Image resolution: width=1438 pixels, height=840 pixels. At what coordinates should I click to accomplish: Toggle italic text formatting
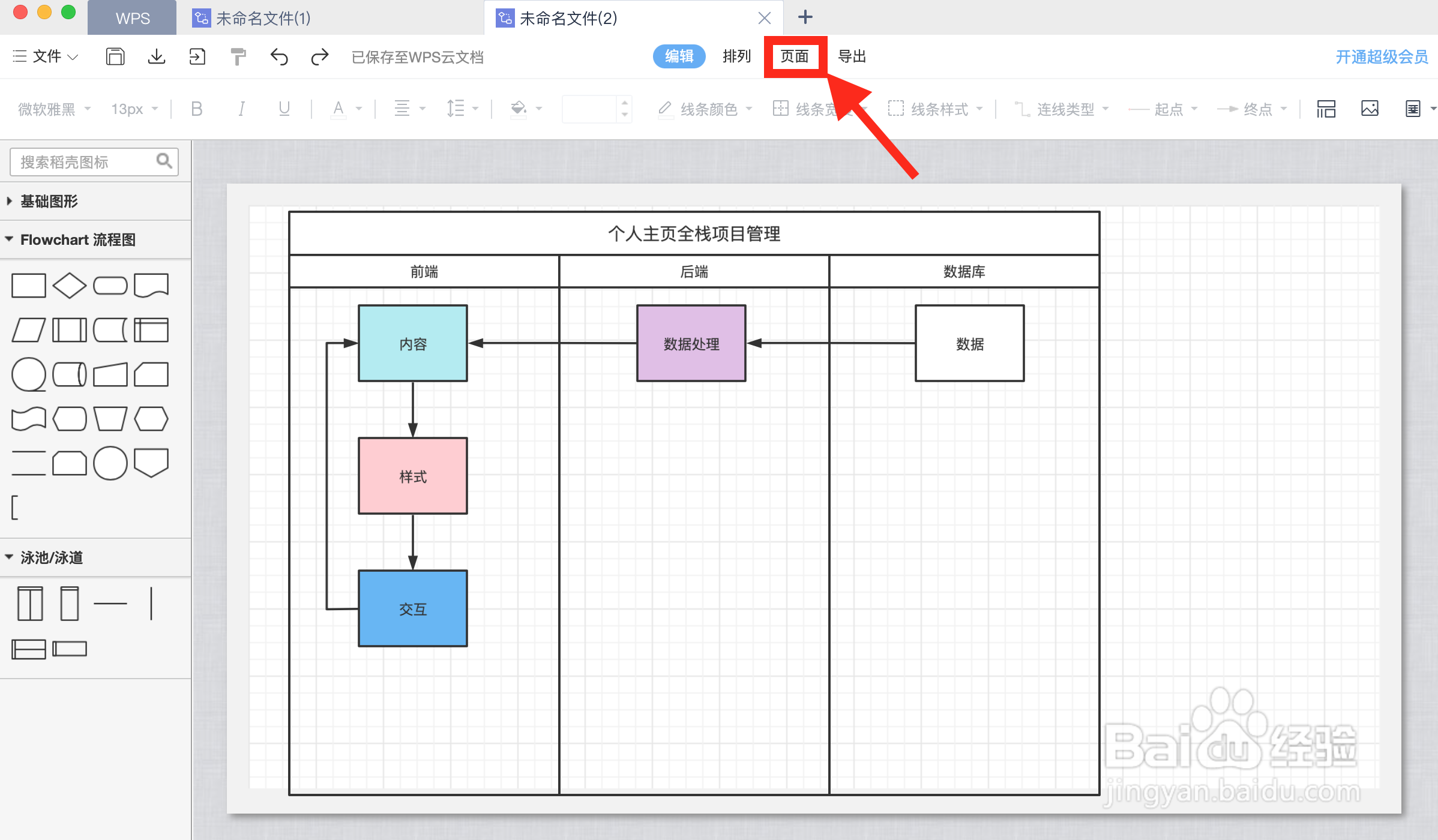pos(241,109)
